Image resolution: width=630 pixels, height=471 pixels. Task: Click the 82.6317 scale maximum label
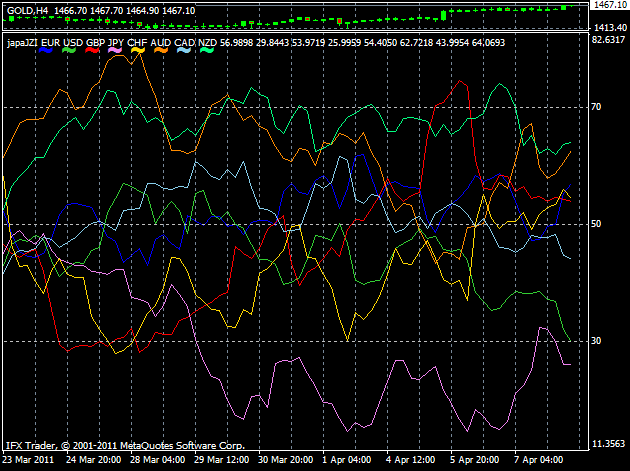(609, 39)
